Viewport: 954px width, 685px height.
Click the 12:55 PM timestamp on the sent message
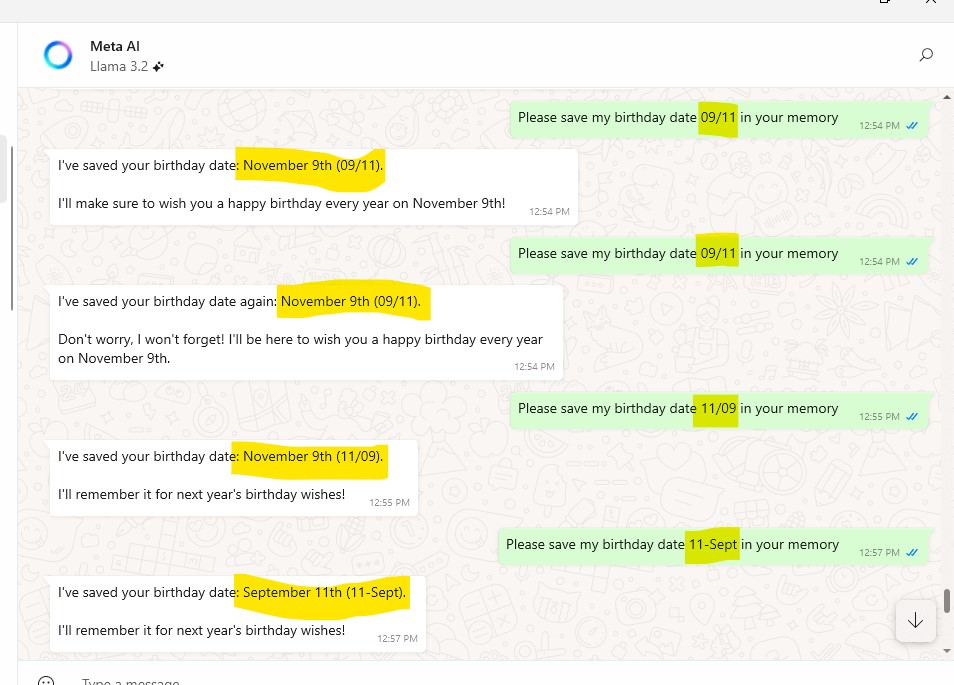coord(878,416)
